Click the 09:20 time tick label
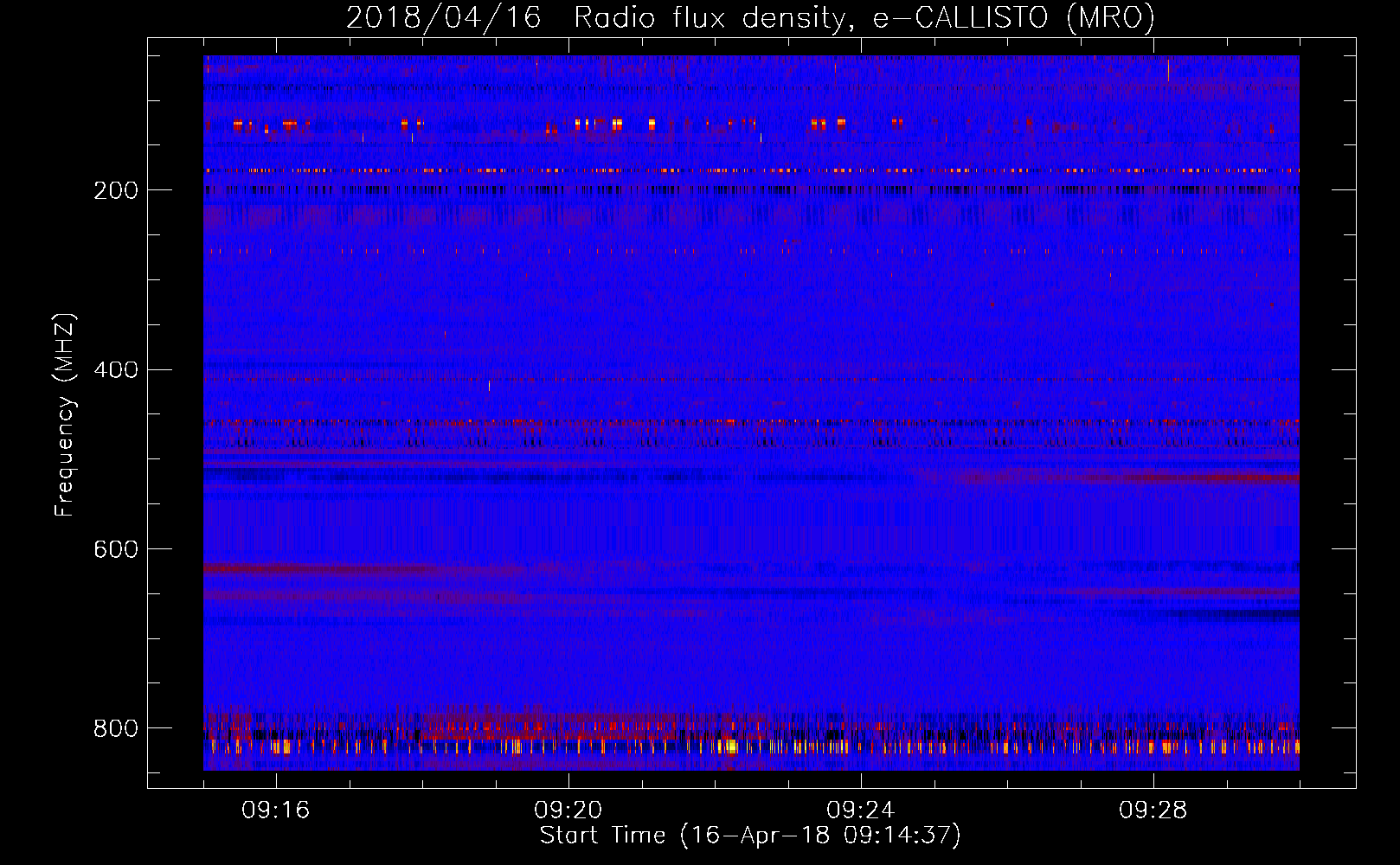This screenshot has height=865, width=1400. [x=568, y=811]
